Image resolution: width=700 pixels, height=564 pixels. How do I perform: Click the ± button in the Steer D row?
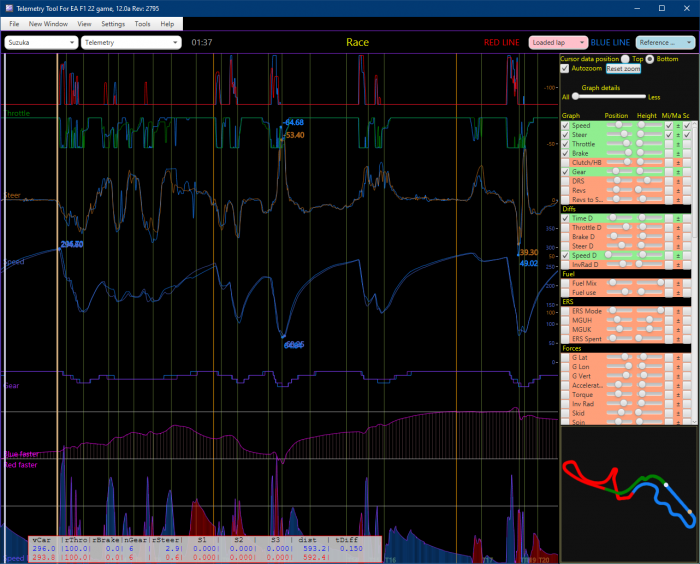point(678,246)
